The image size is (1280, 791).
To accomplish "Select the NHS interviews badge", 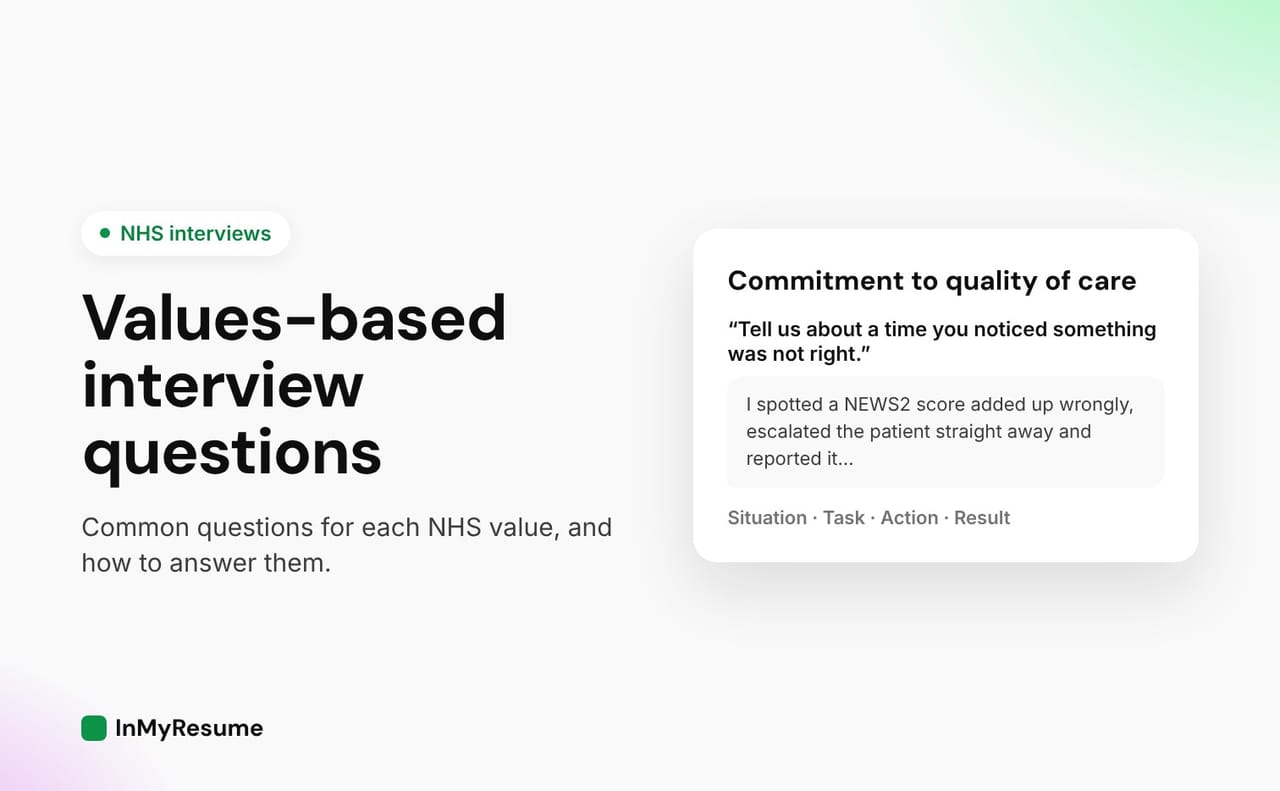I will pyautogui.click(x=186, y=233).
